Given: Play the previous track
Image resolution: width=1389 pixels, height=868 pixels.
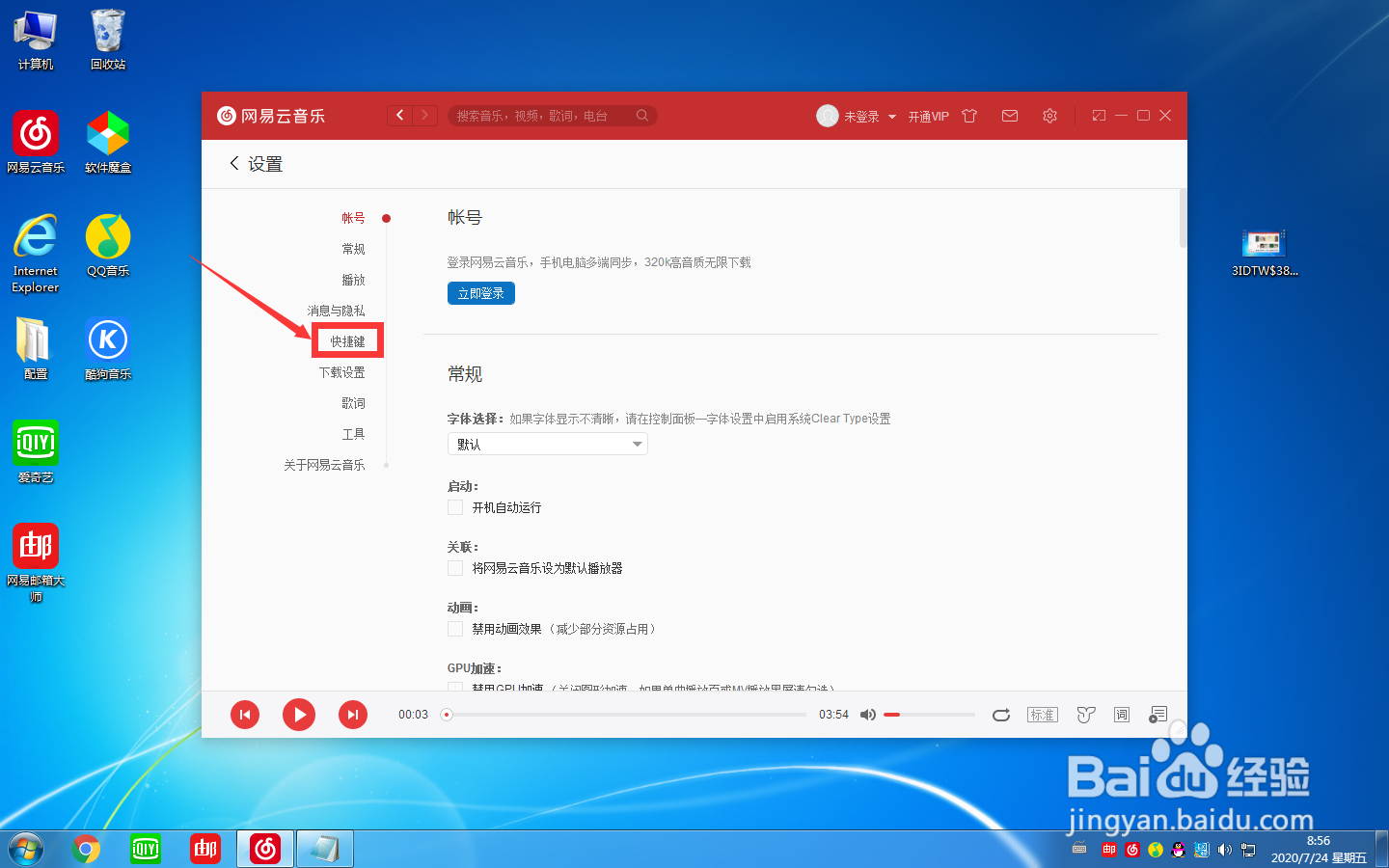Looking at the screenshot, I should coord(245,715).
